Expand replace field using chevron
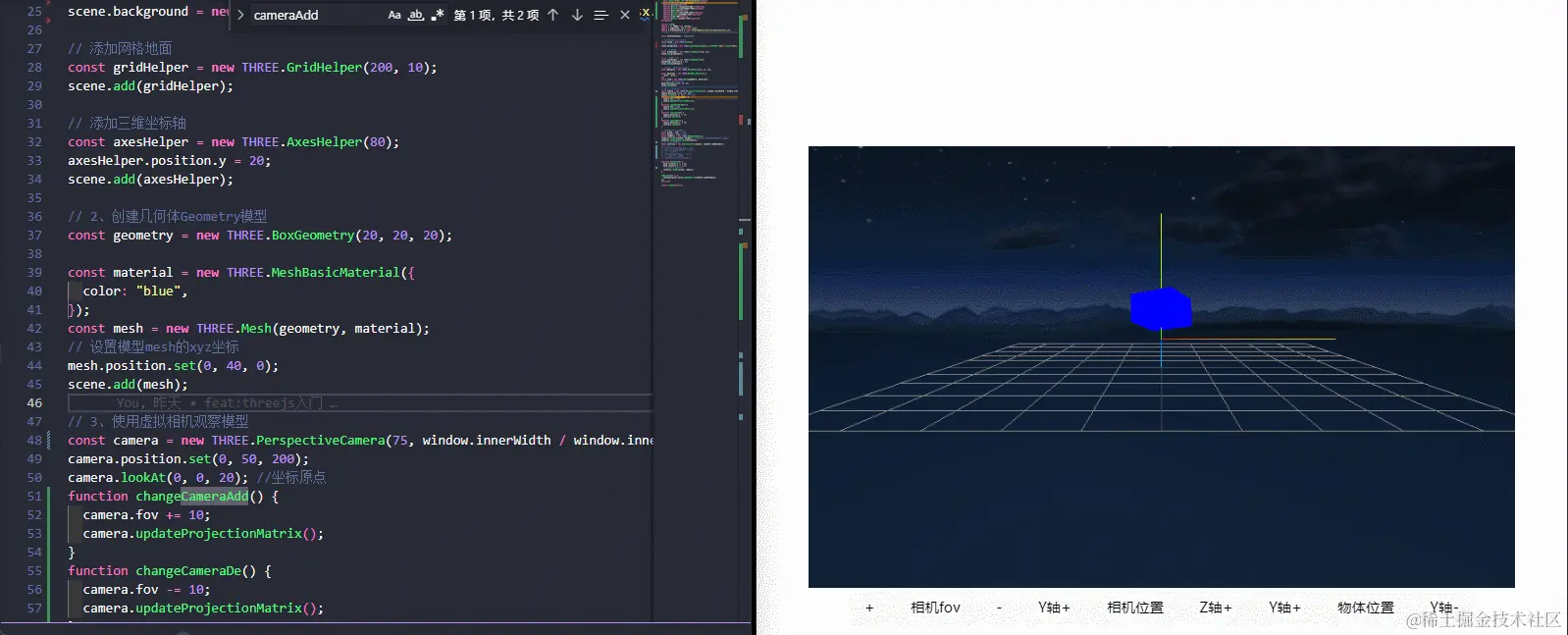Image resolution: width=1568 pixels, height=635 pixels. [x=240, y=15]
